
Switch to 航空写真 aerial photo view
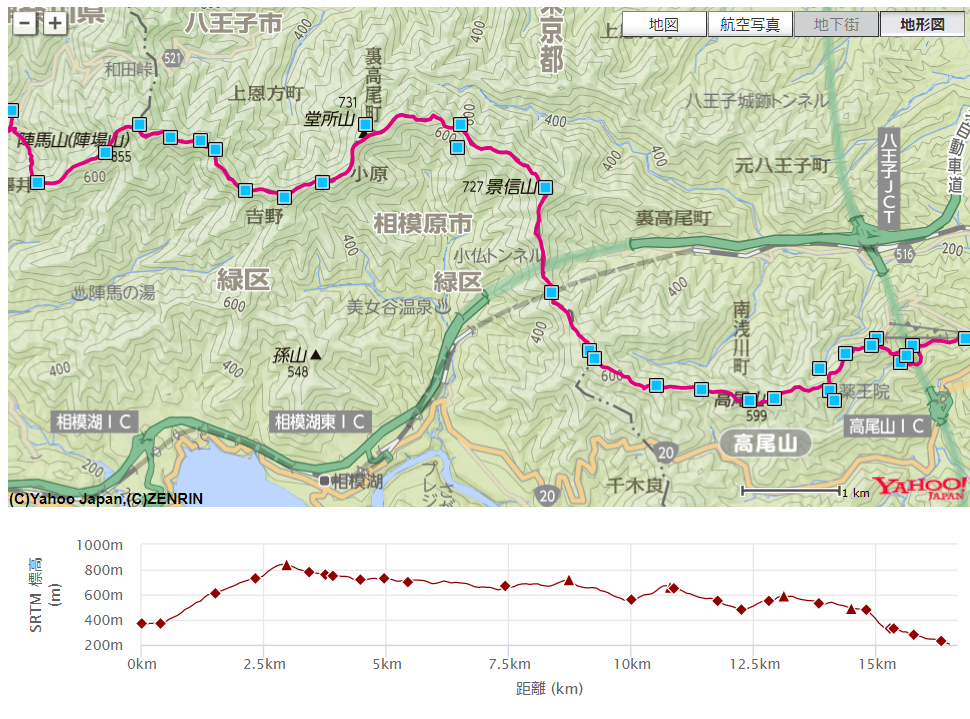point(750,24)
